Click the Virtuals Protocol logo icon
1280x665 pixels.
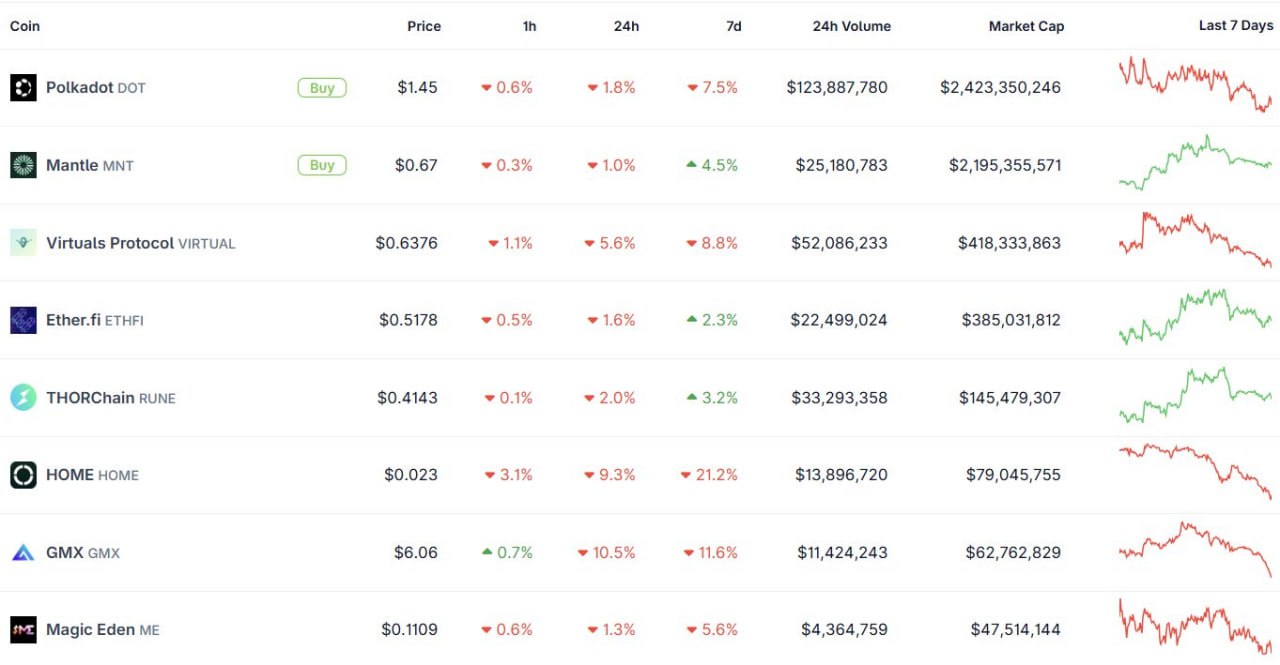[23, 243]
